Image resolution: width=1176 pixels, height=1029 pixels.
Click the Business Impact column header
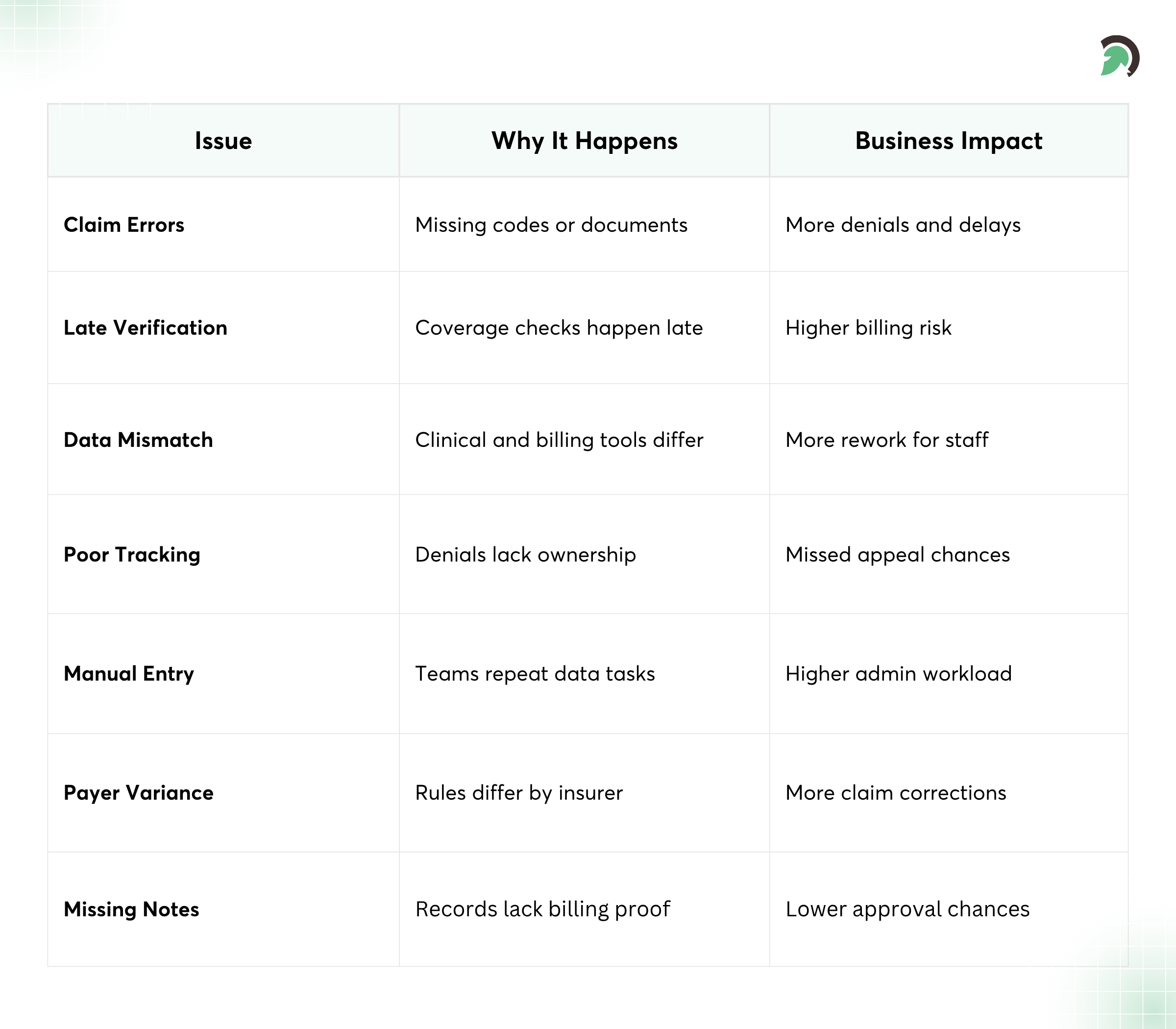tap(948, 141)
